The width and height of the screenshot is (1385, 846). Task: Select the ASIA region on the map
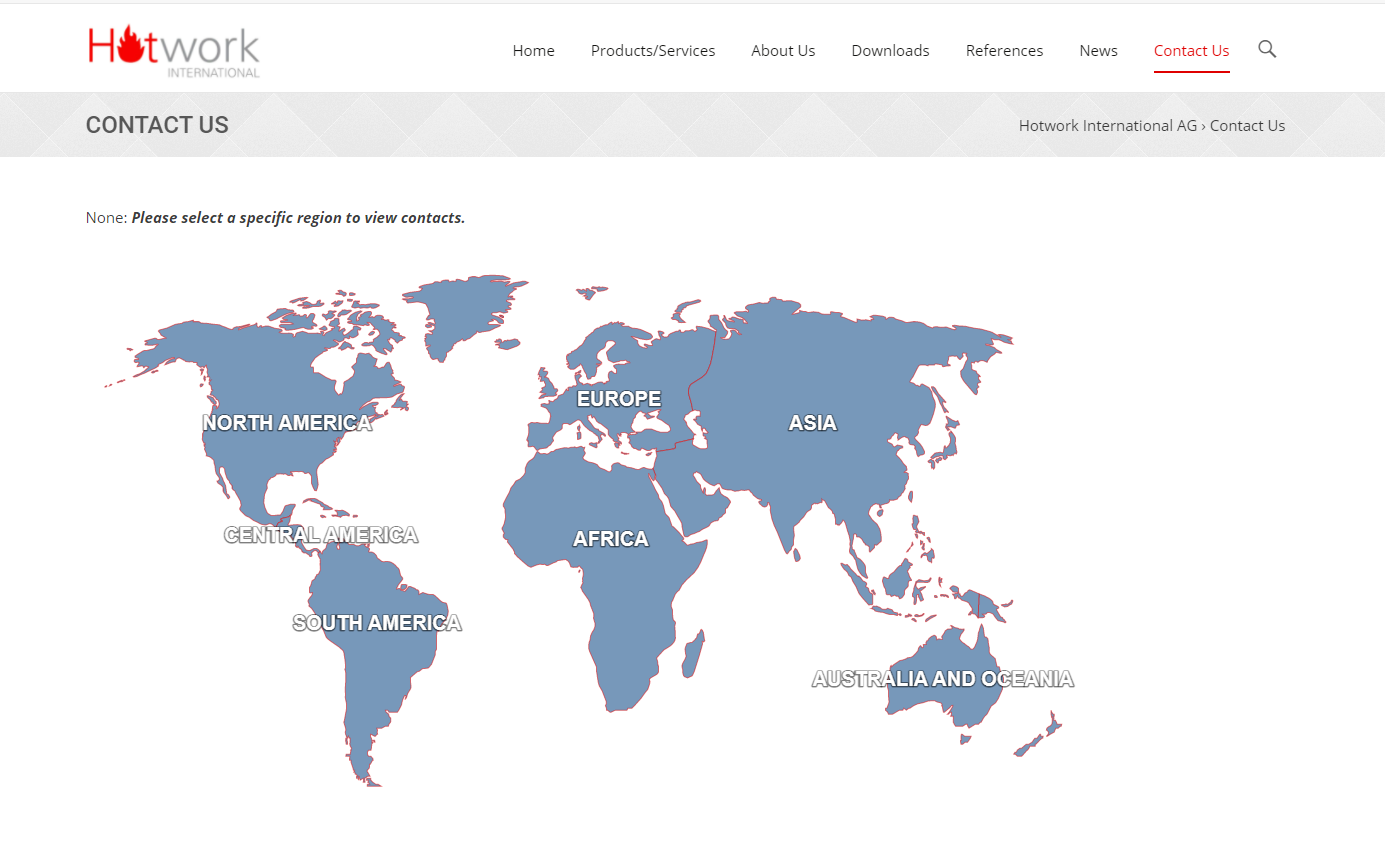click(x=812, y=422)
